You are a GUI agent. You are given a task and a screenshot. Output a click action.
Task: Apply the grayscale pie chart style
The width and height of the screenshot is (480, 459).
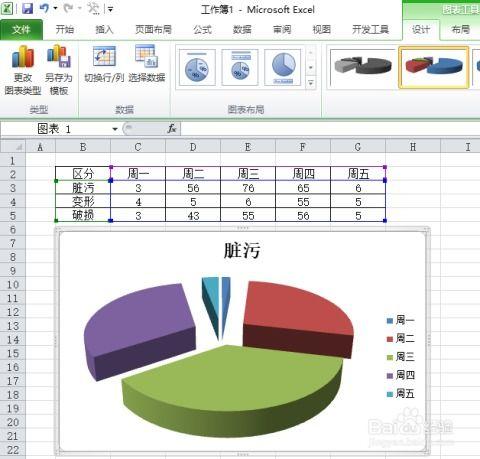coord(363,68)
